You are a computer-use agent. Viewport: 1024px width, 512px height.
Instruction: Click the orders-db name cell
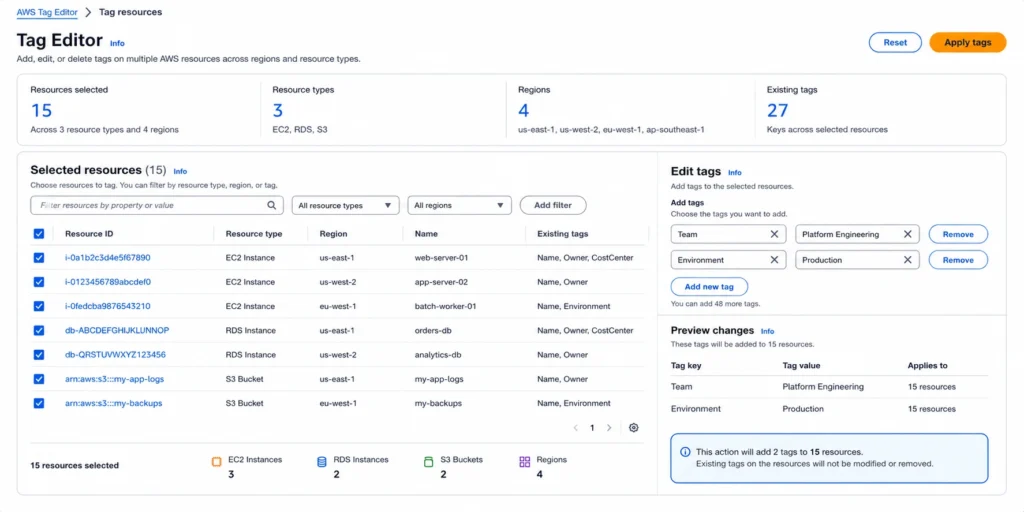pos(433,330)
